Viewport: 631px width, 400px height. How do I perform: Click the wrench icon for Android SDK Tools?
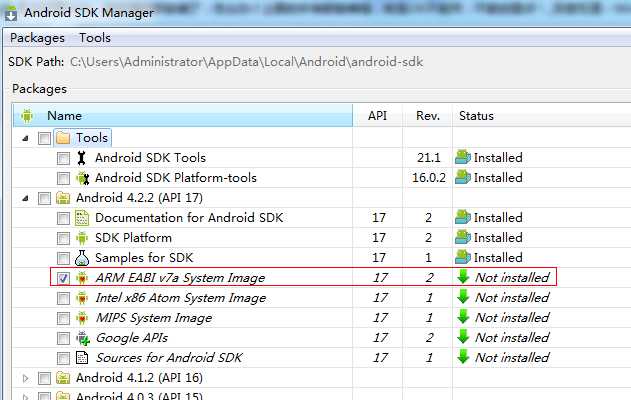82,158
